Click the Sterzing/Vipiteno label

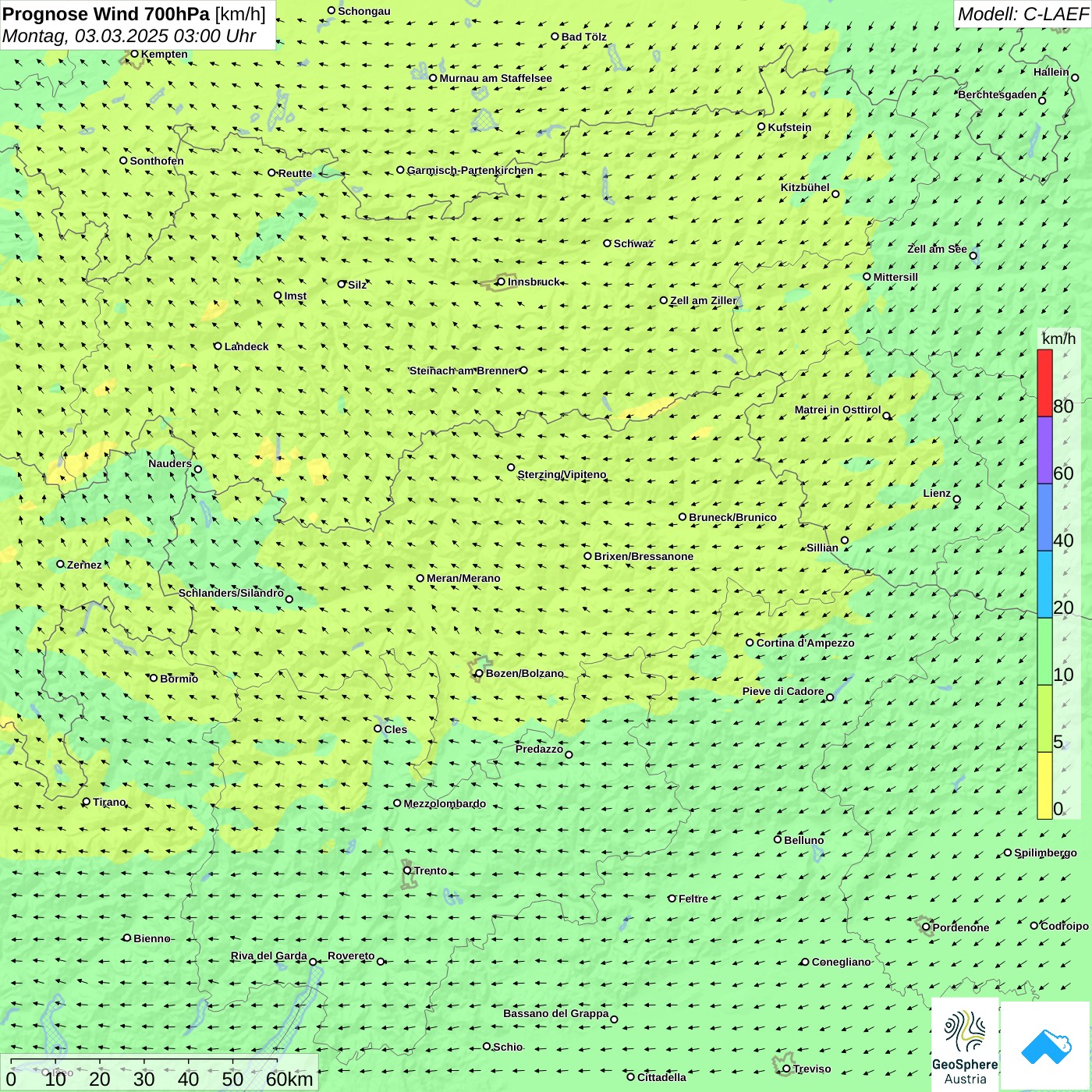point(562,474)
